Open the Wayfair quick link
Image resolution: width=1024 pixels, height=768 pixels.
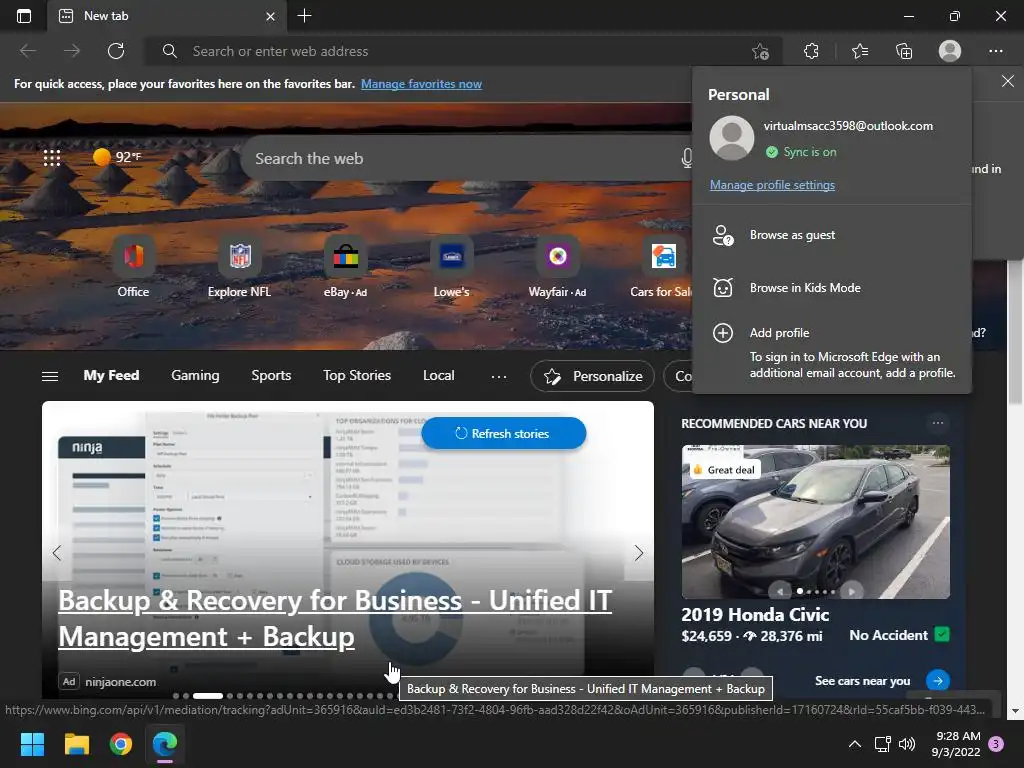[557, 268]
